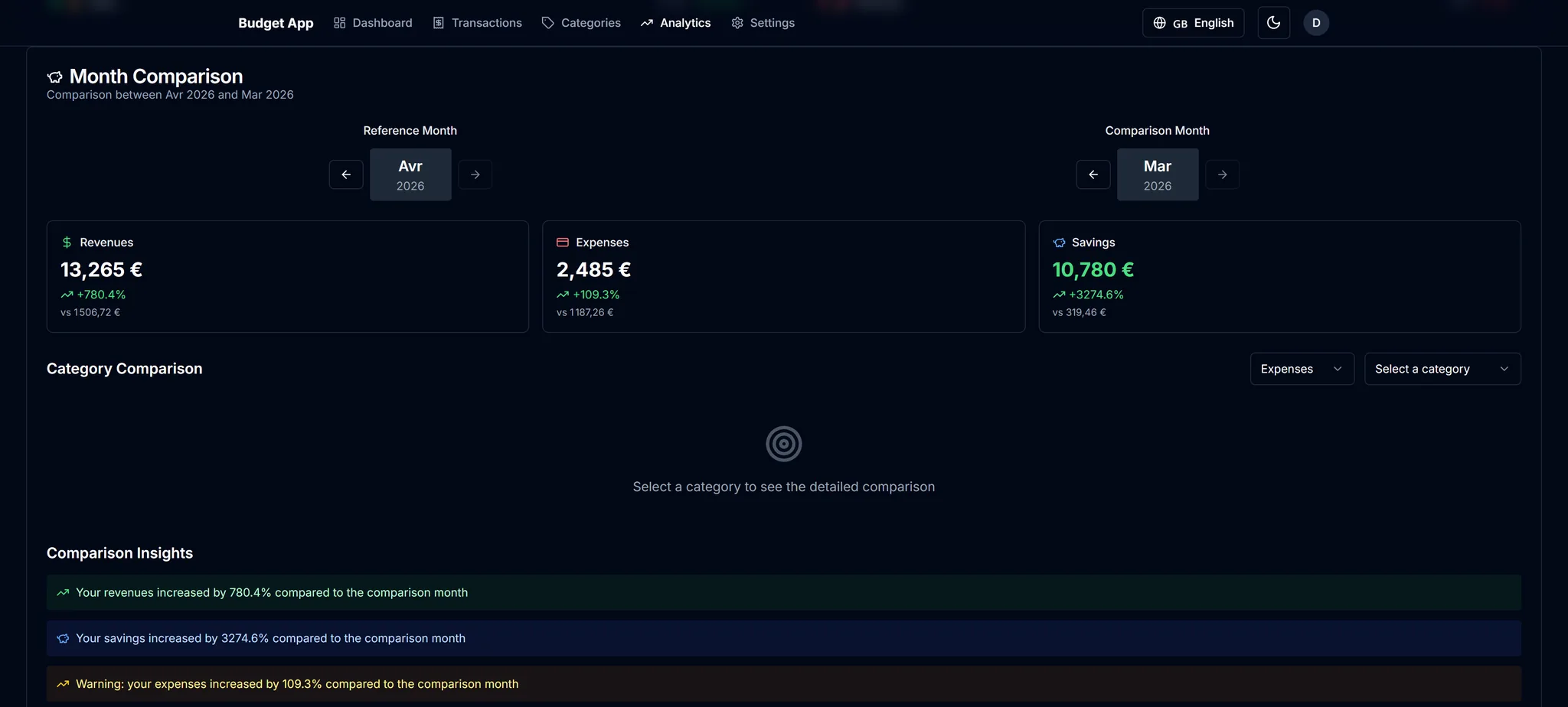The image size is (1568, 707).
Task: Go to previous Reference Month
Action: (x=346, y=174)
